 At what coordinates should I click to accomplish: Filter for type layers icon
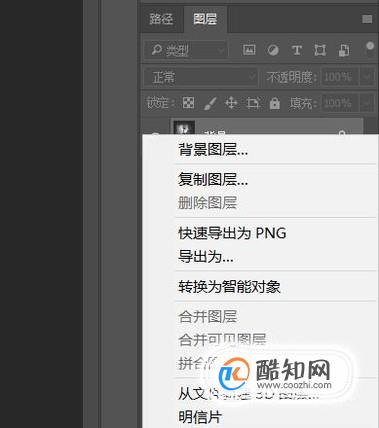(x=297, y=50)
